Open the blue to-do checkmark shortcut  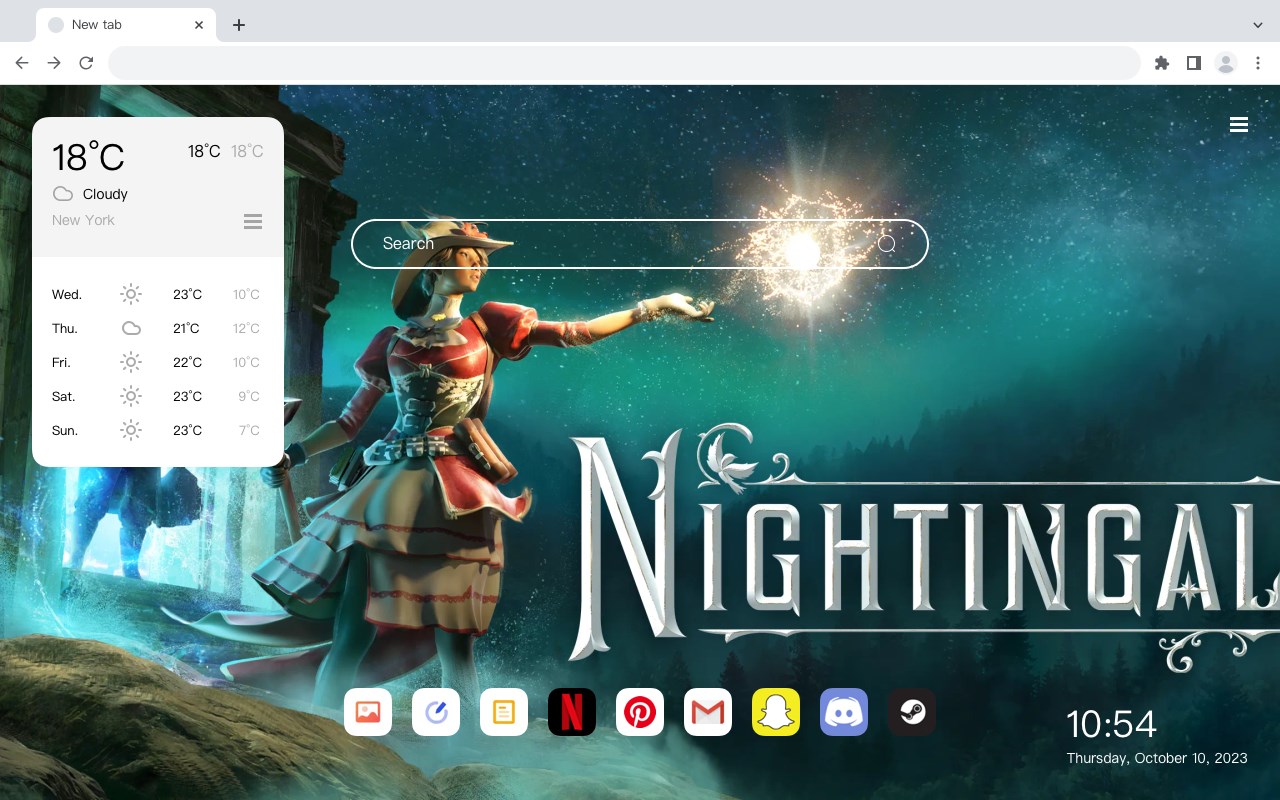point(436,712)
